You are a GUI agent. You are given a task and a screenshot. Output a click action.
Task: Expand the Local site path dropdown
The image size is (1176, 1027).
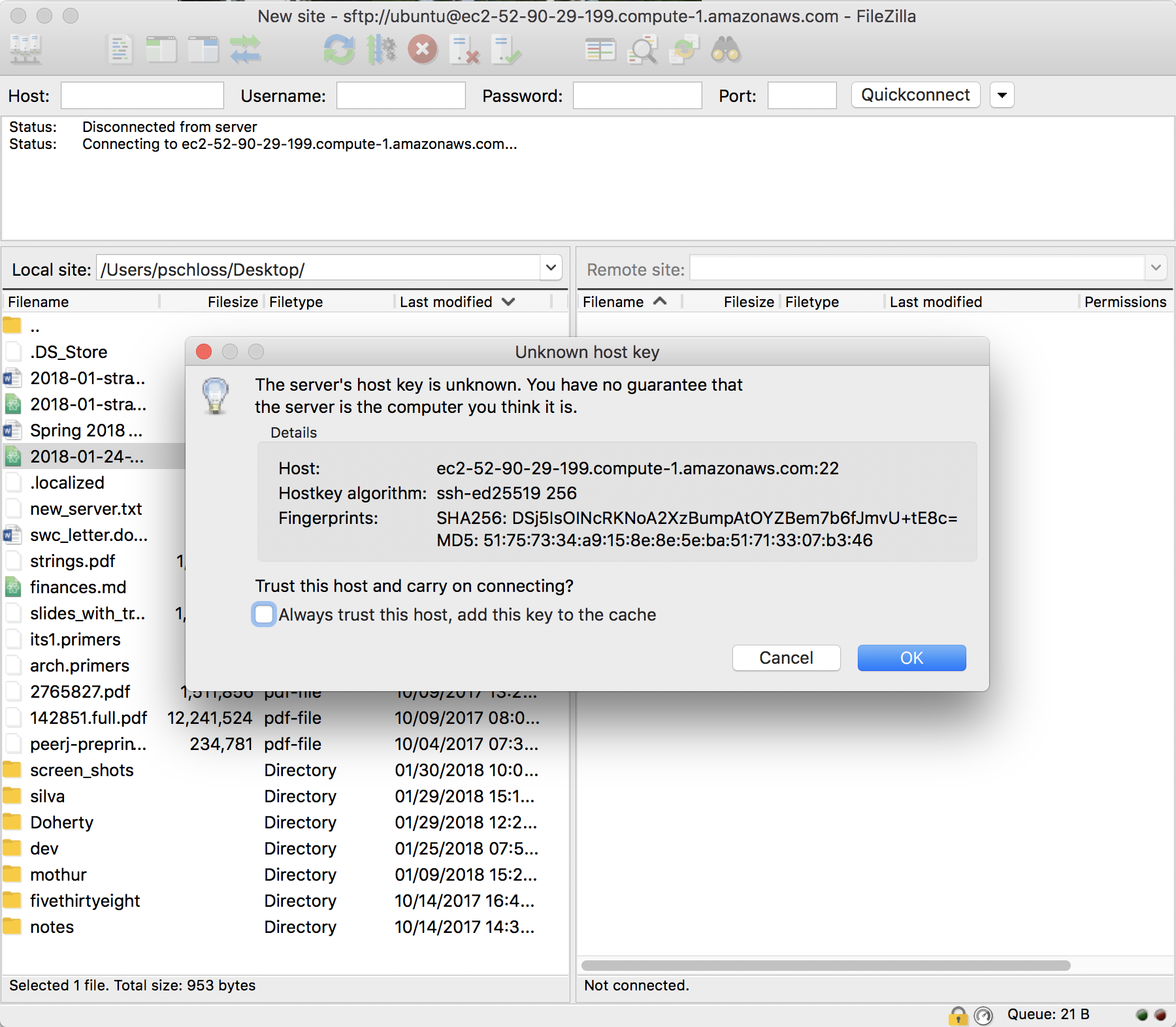tap(551, 268)
